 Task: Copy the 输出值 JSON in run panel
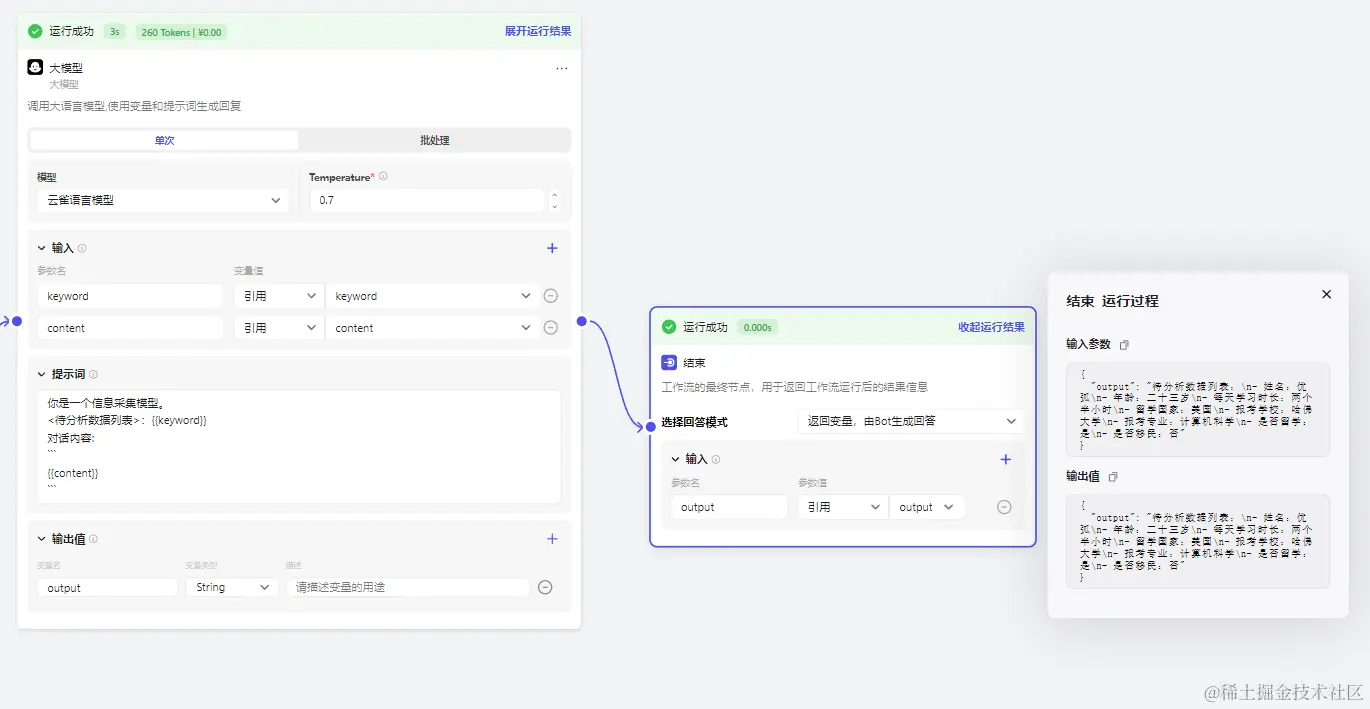(1113, 477)
